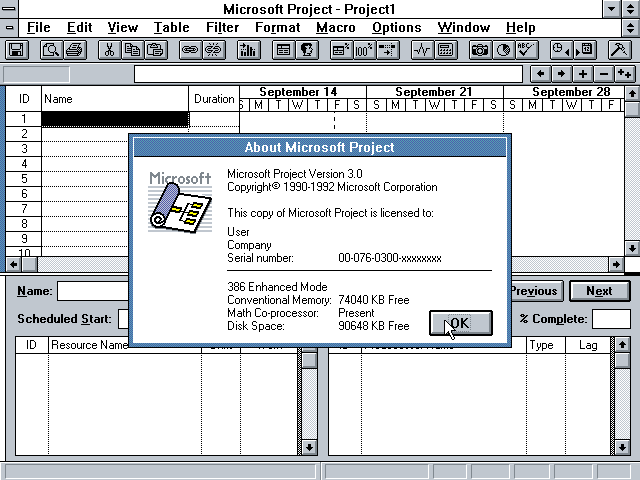Click the Next button in task form
The height and width of the screenshot is (480, 640).
[599, 291]
